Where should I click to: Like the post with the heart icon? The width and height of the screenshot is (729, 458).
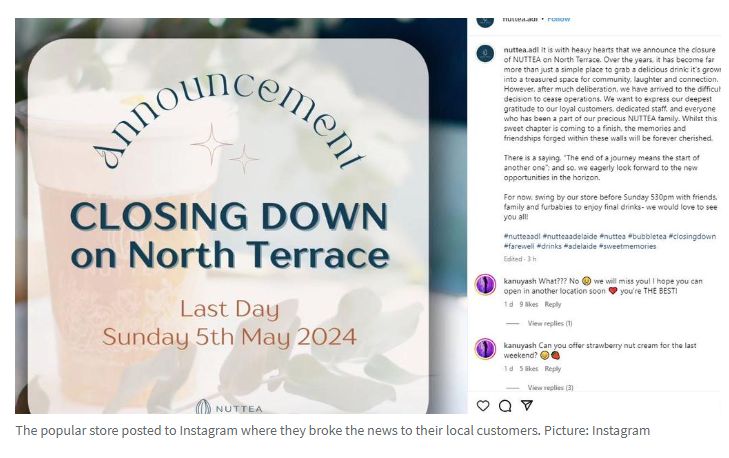(483, 406)
